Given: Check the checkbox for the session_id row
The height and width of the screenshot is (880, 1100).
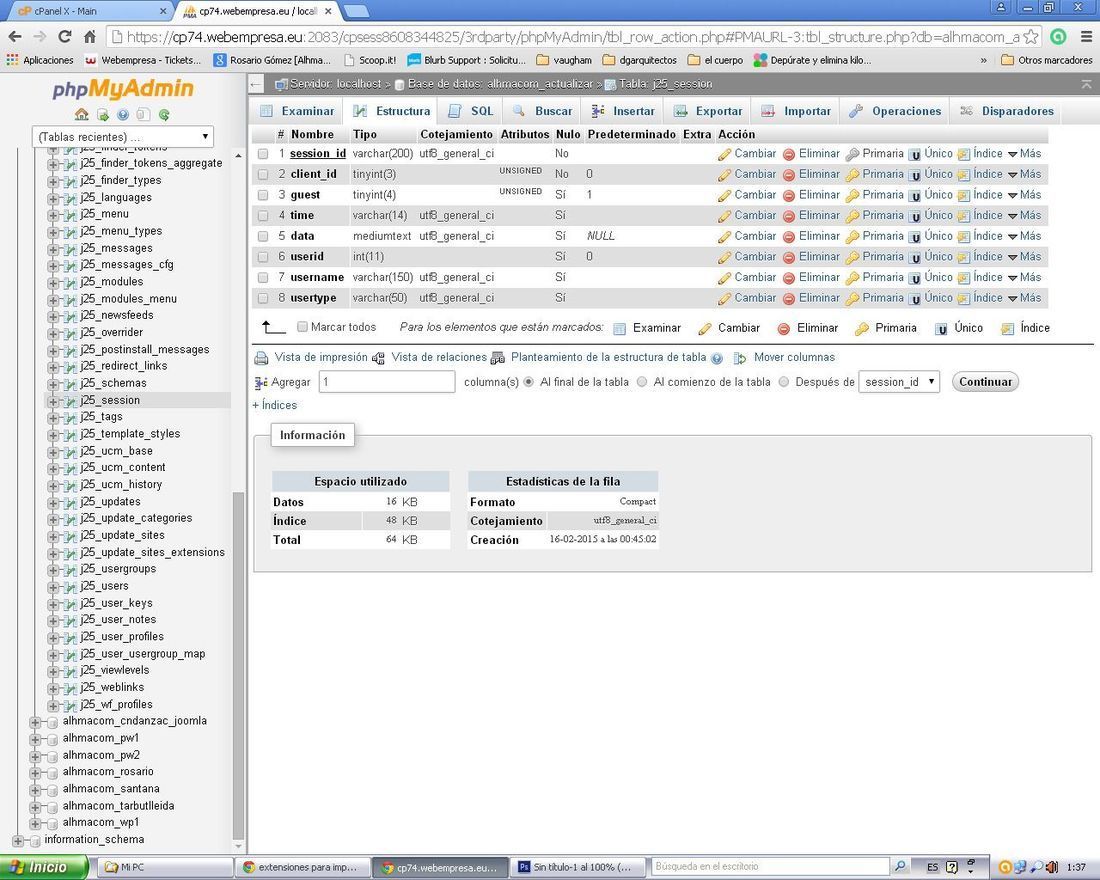Looking at the screenshot, I should tap(263, 154).
